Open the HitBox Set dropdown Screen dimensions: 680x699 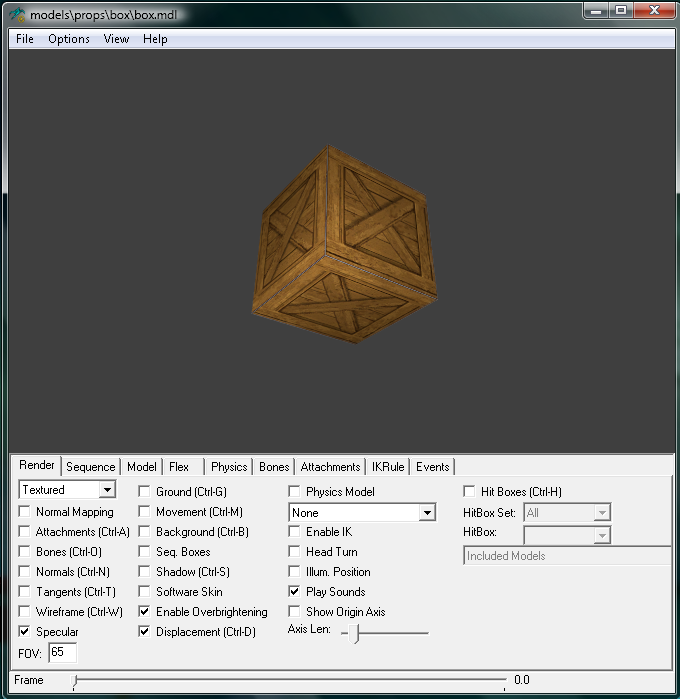tap(601, 513)
